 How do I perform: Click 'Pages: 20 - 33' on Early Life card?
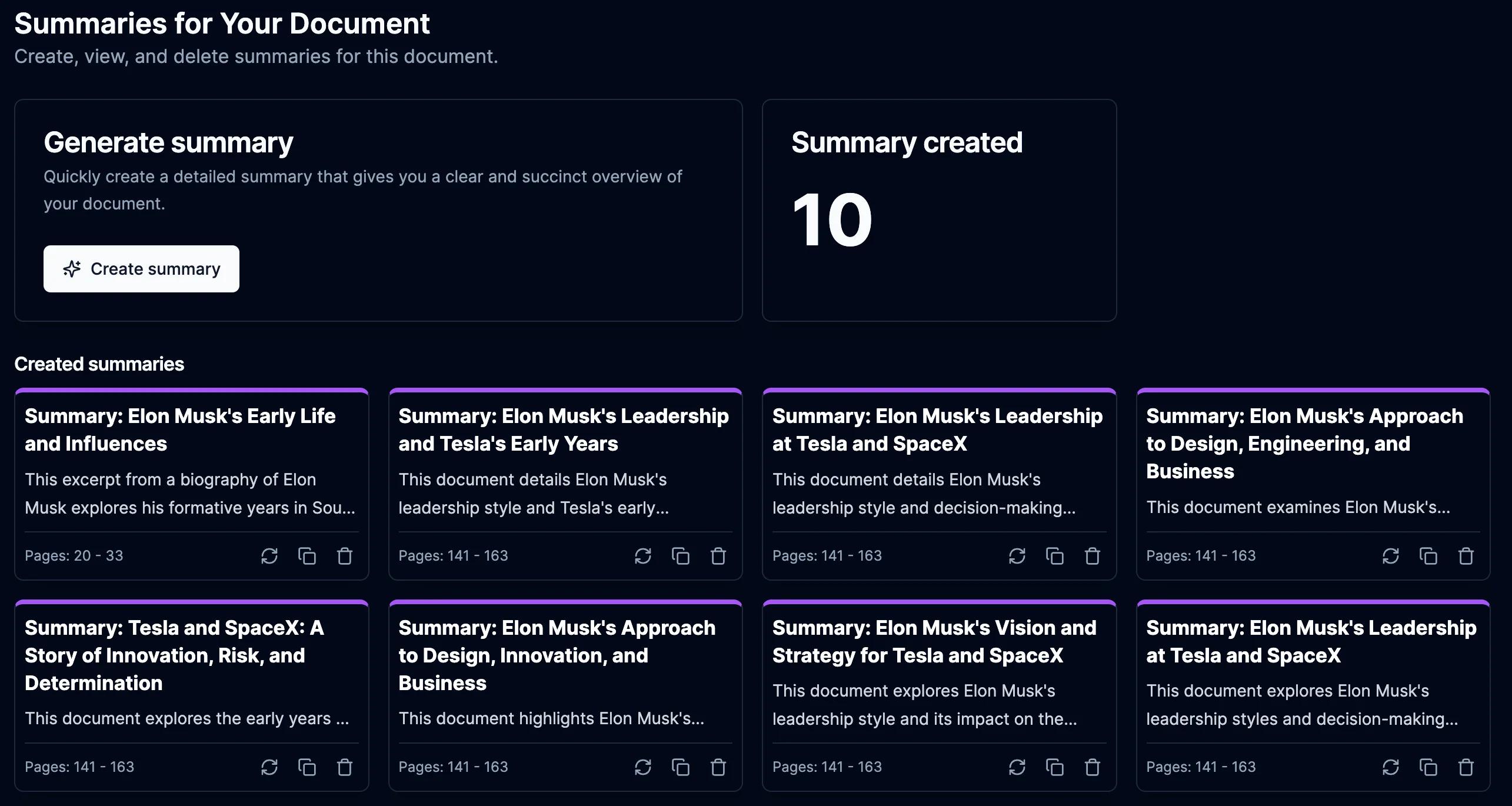tap(74, 555)
